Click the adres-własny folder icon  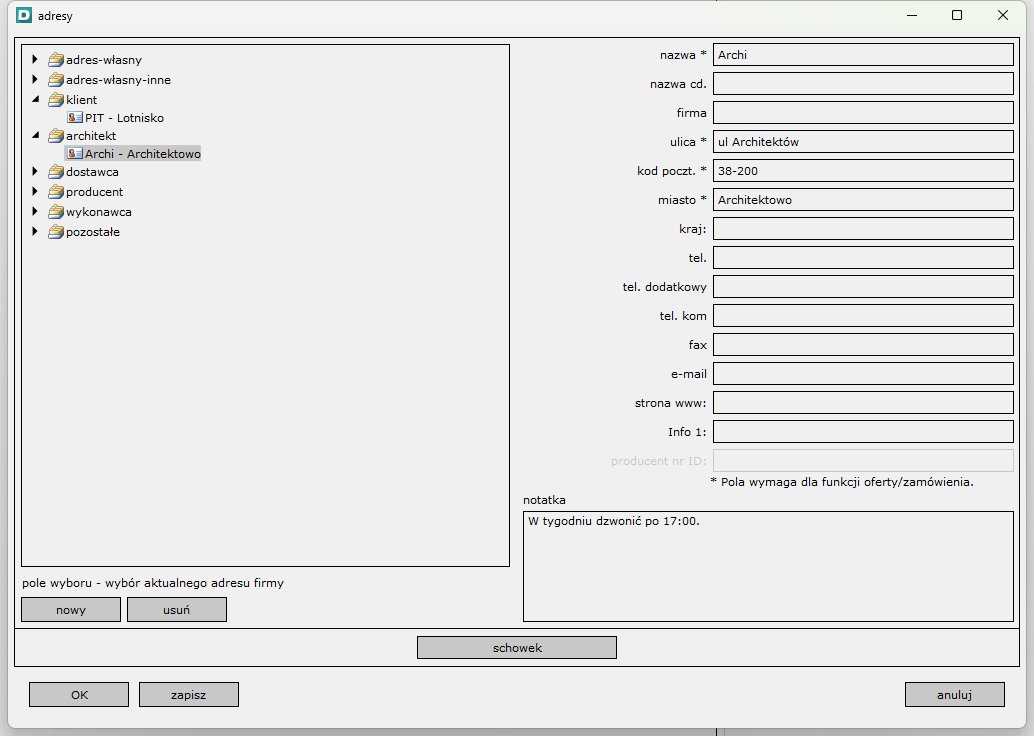[56, 60]
